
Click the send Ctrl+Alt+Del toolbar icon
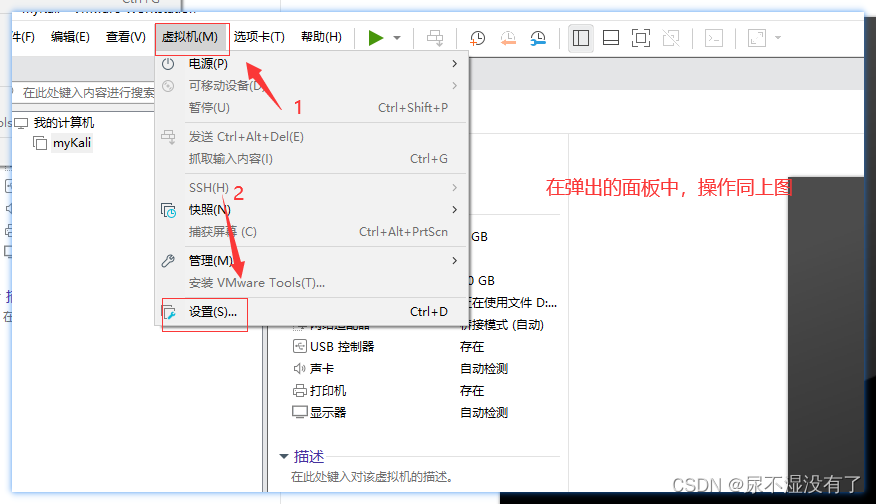pyautogui.click(x=435, y=38)
